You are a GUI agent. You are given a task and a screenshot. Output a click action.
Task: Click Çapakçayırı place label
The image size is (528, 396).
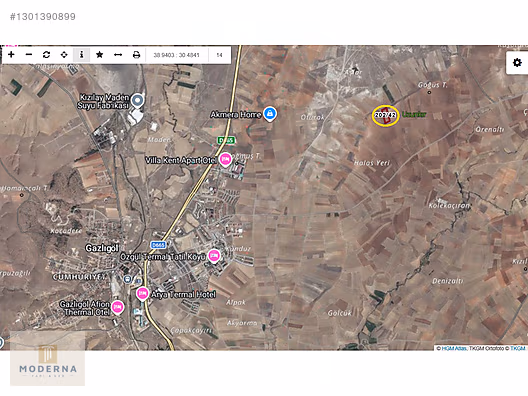pos(191,330)
